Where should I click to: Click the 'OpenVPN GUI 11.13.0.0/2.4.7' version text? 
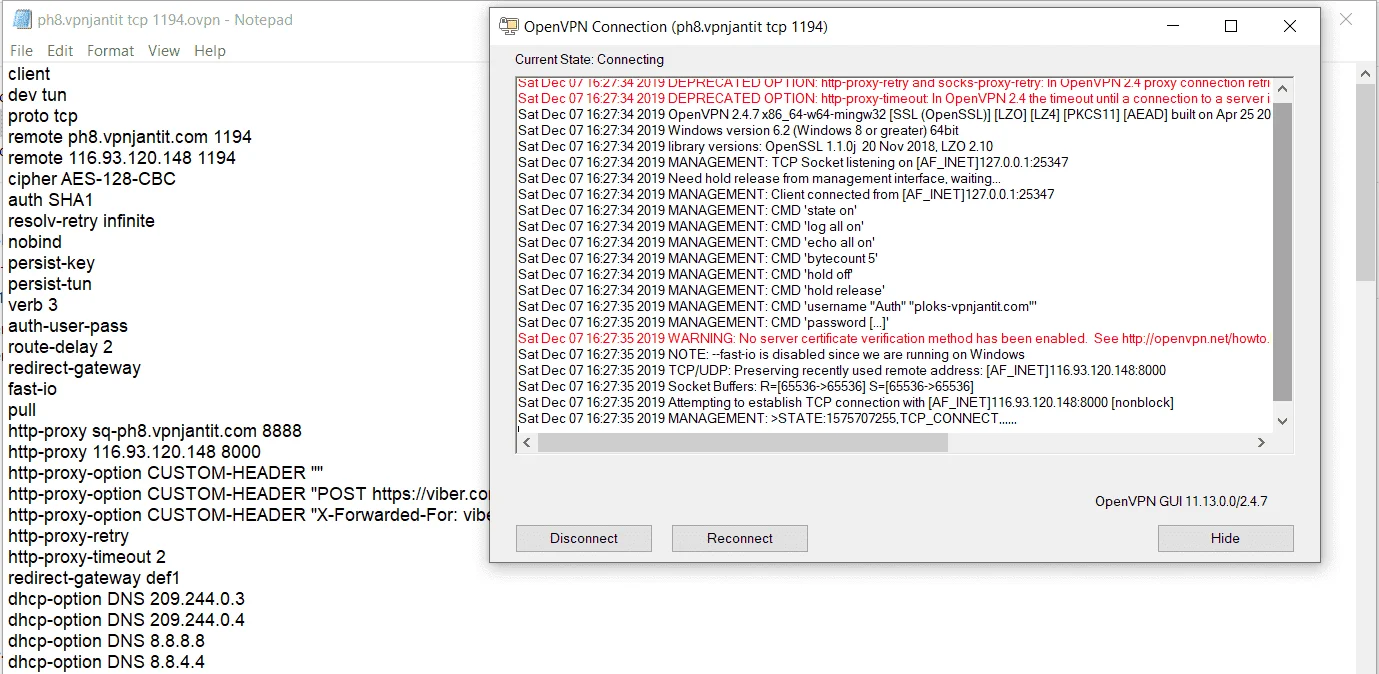(1181, 502)
